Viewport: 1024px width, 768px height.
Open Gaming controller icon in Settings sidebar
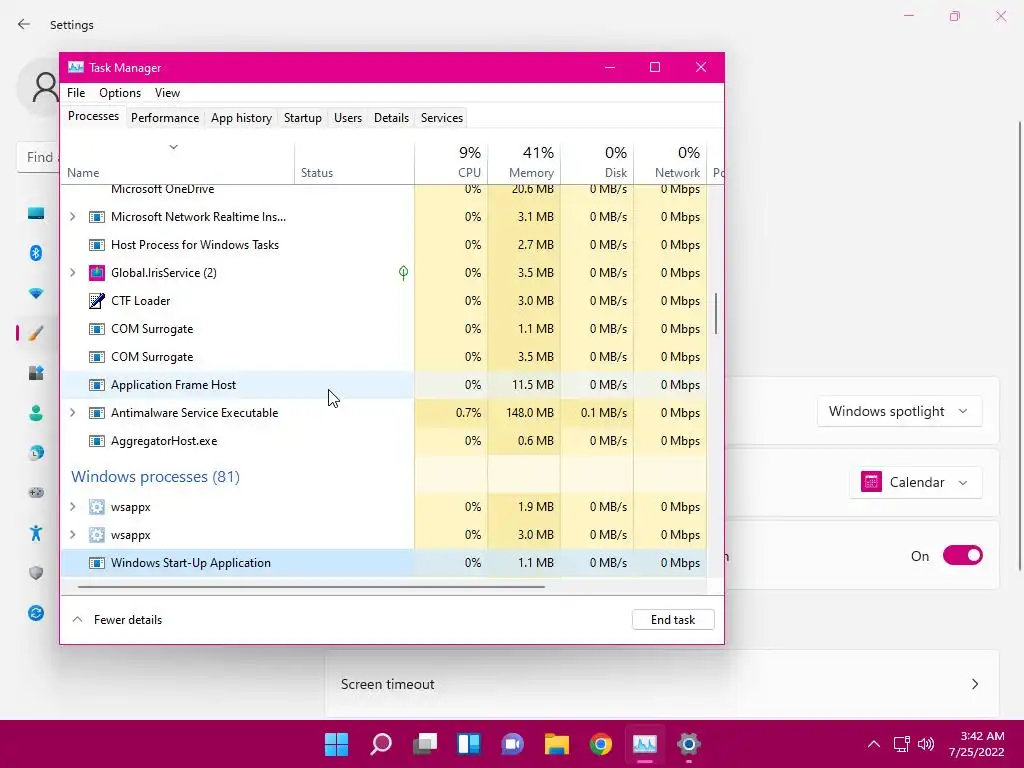tap(36, 492)
